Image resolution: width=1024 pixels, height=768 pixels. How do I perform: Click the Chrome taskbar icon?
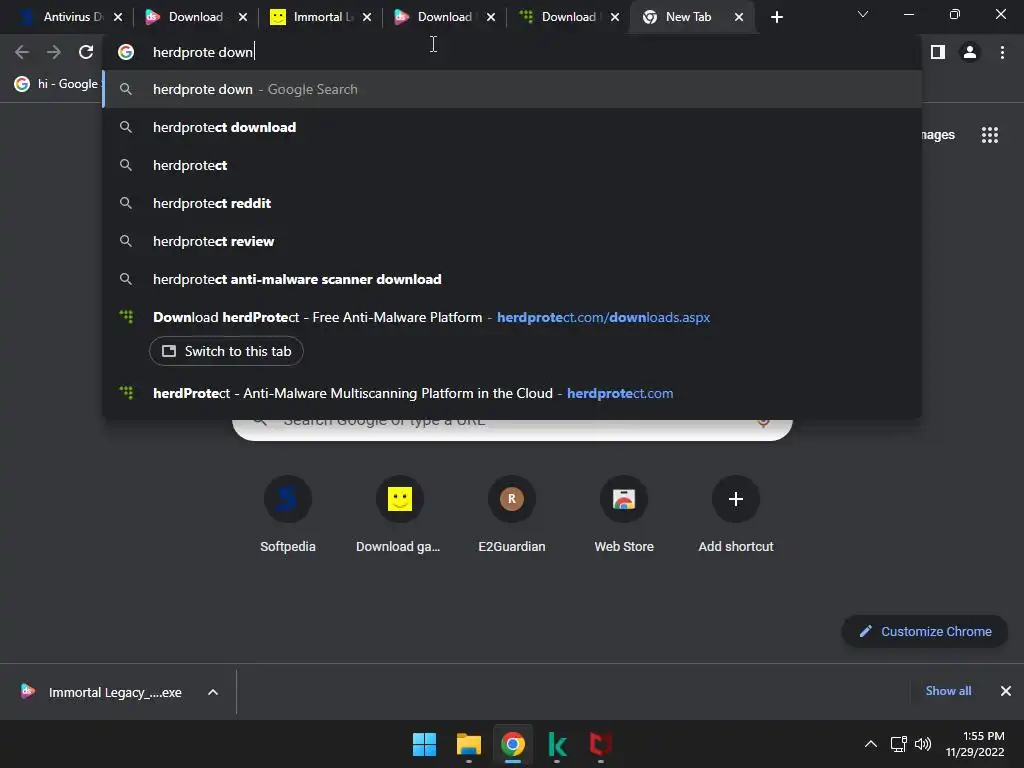513,744
